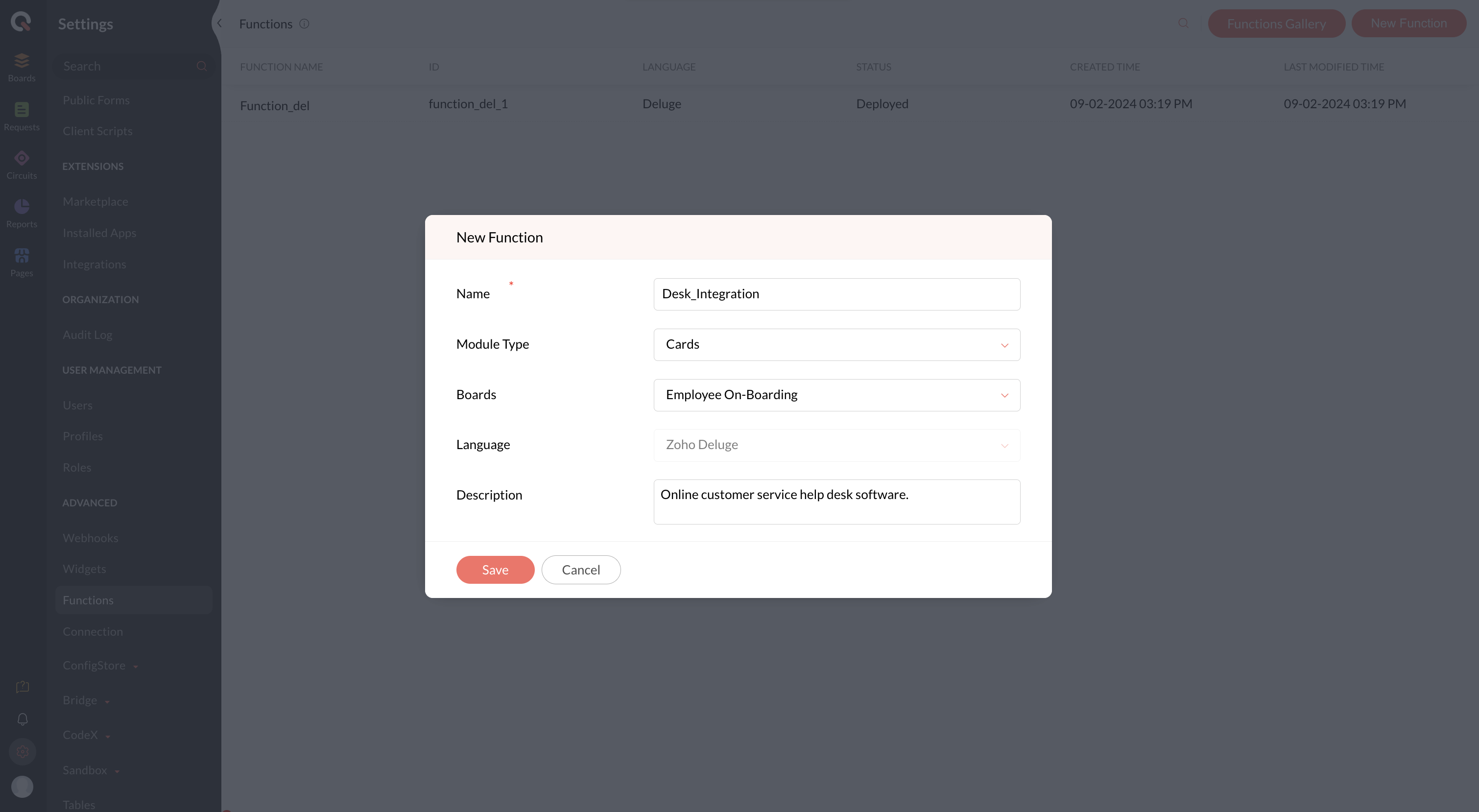Open Webhooks settings item
Image resolution: width=1479 pixels, height=812 pixels.
click(x=90, y=538)
